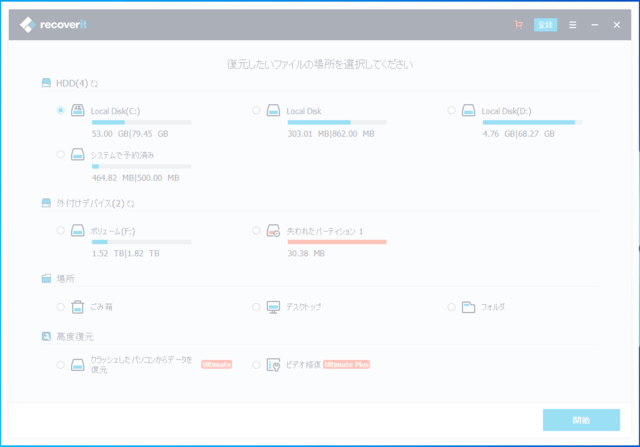Start scanning with the 開始 button
The height and width of the screenshot is (447, 640).
tap(581, 420)
